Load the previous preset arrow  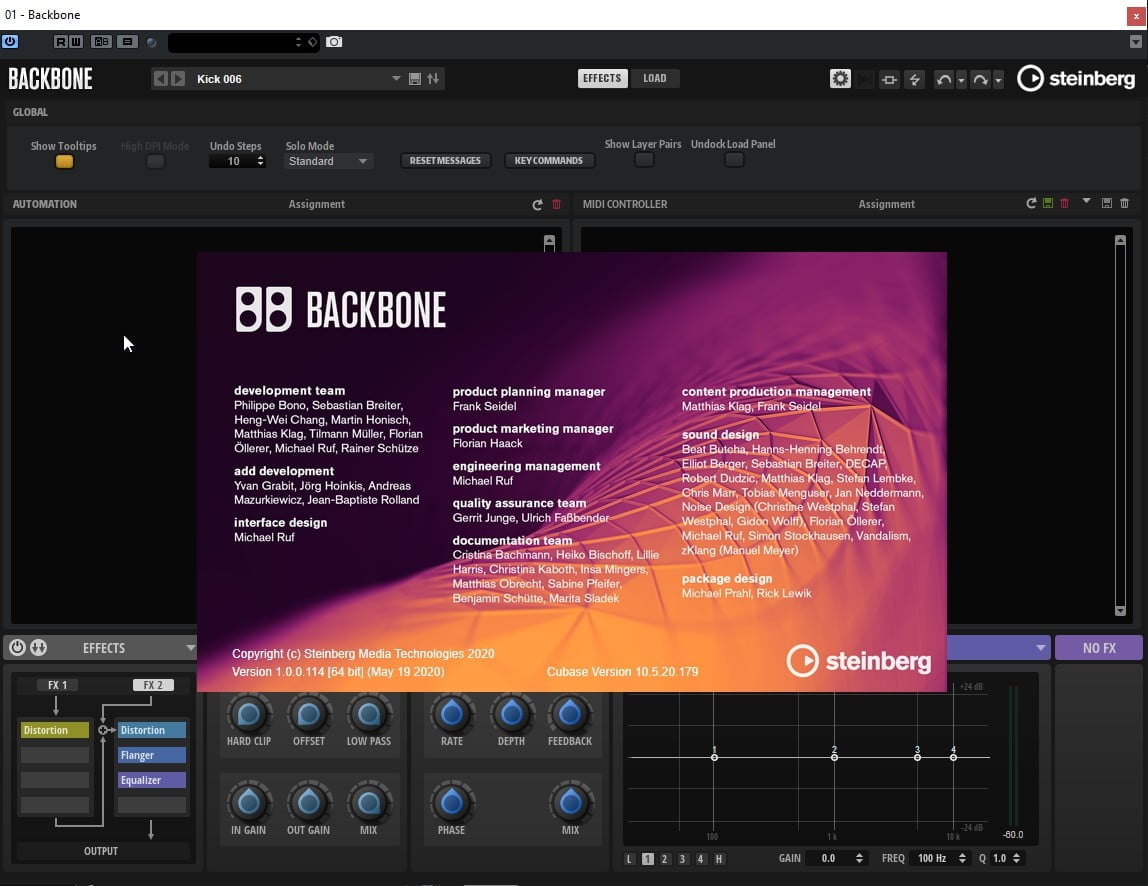[160, 78]
